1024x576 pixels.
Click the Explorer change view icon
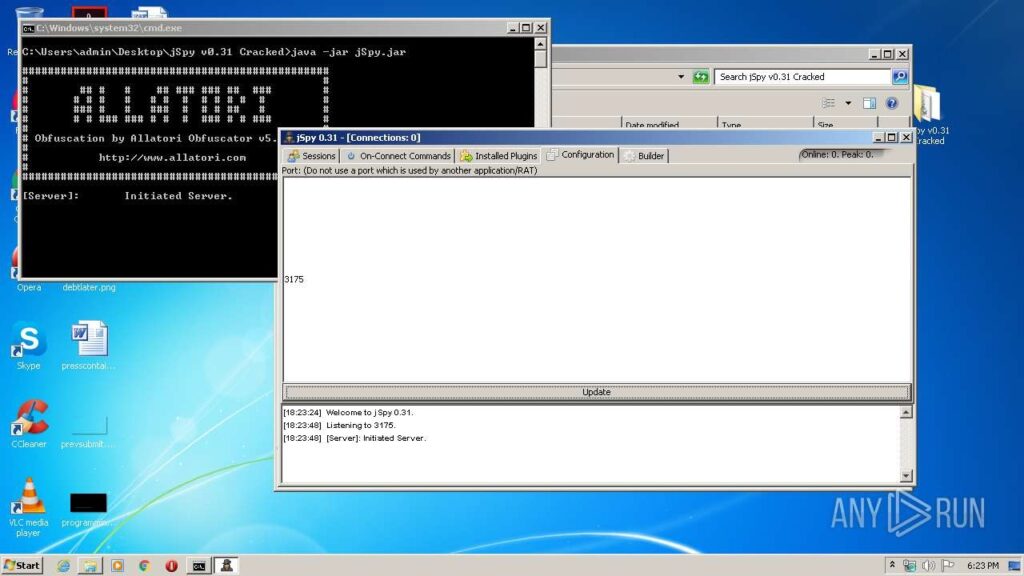[x=828, y=103]
